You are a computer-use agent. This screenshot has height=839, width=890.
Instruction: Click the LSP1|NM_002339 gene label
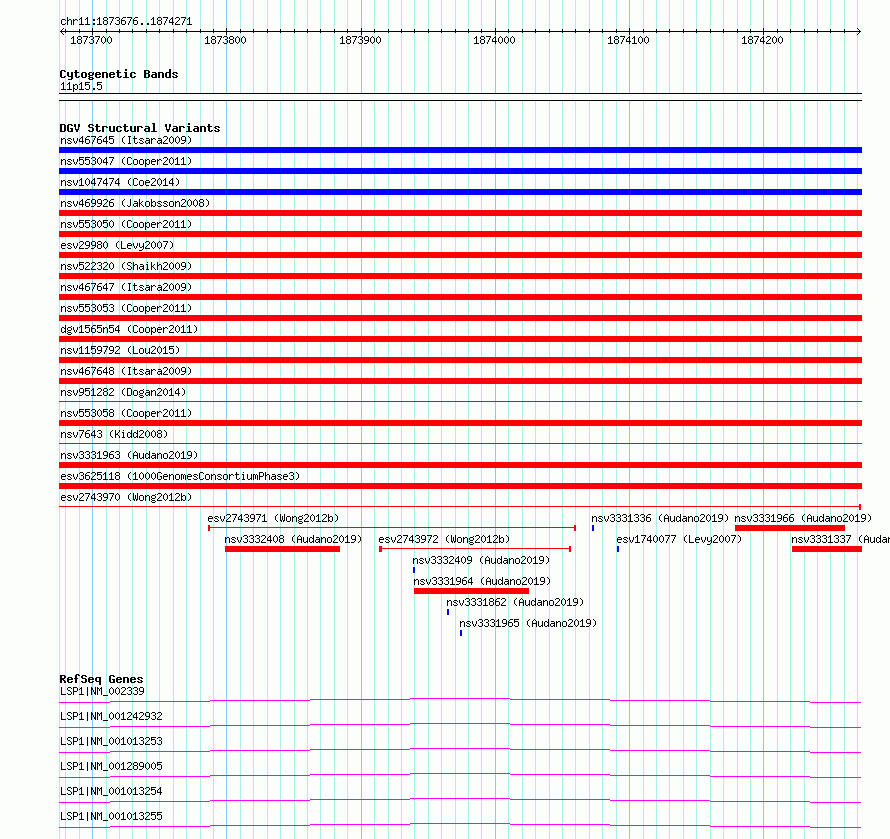coord(102,691)
